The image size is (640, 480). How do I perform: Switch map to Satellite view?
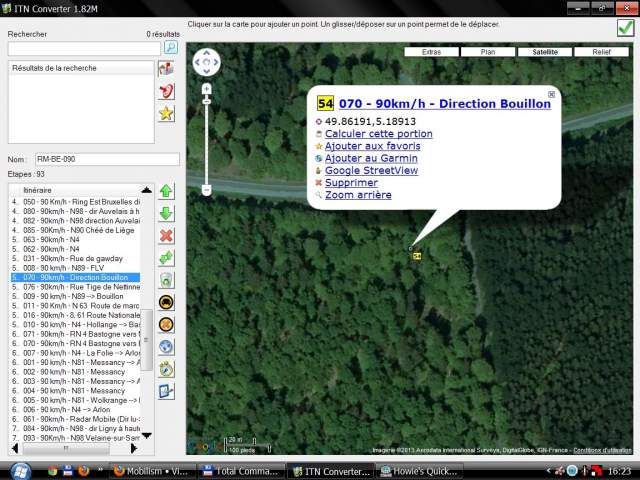[545, 51]
